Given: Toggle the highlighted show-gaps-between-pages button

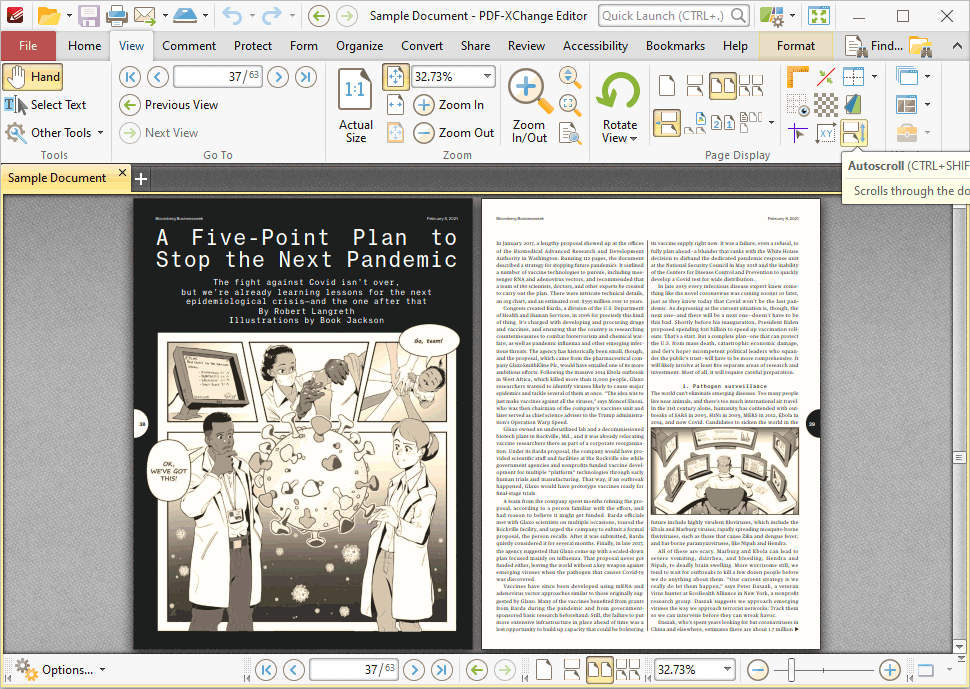Looking at the screenshot, I should 666,122.
